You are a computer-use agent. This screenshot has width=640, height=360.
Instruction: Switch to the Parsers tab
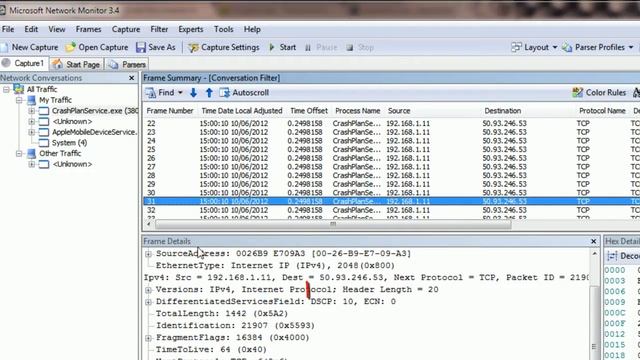tap(127, 64)
